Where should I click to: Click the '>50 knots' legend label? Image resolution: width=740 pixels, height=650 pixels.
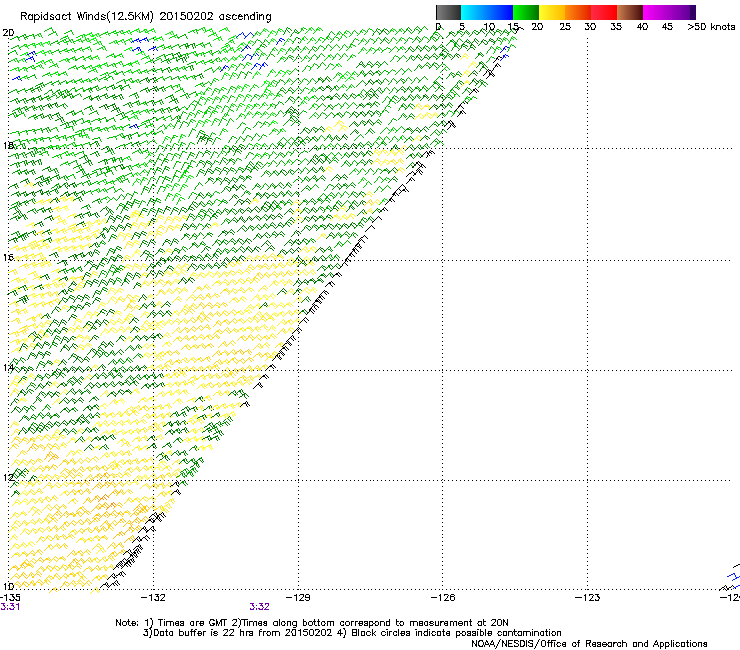711,26
